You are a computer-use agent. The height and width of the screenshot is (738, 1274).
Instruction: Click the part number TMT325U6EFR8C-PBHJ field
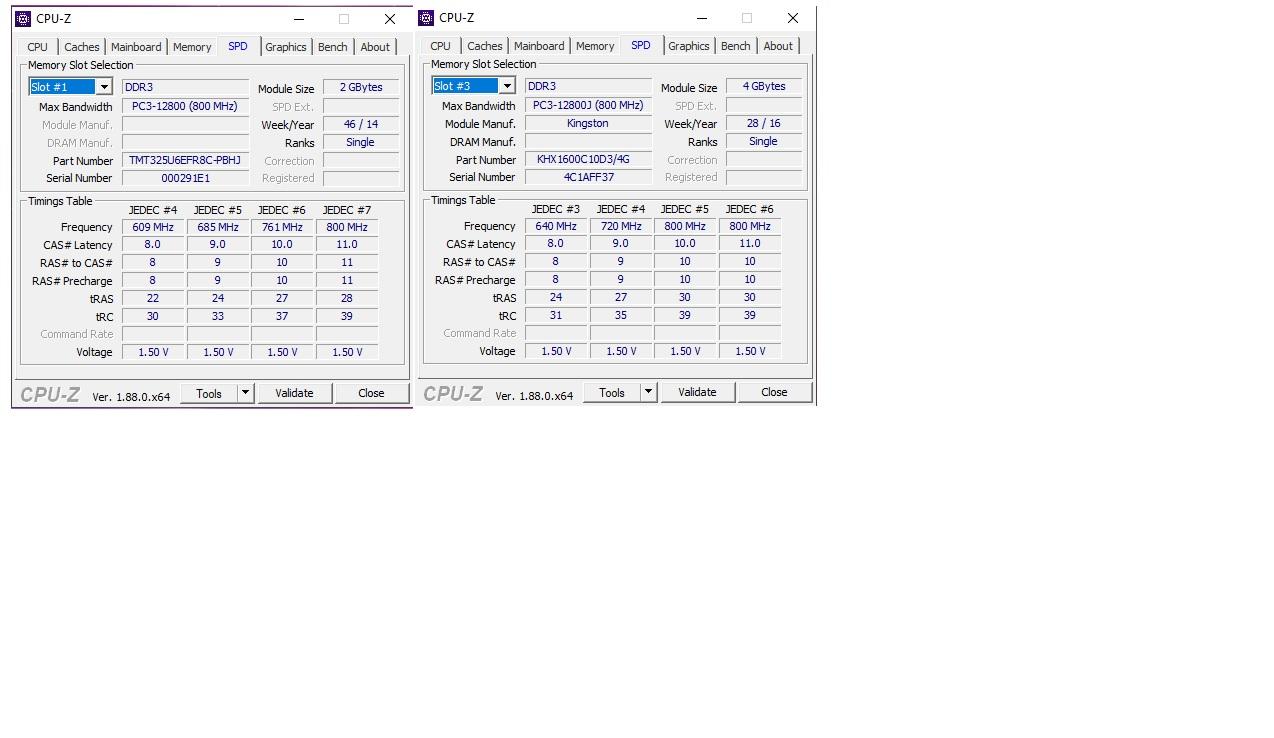[185, 160]
